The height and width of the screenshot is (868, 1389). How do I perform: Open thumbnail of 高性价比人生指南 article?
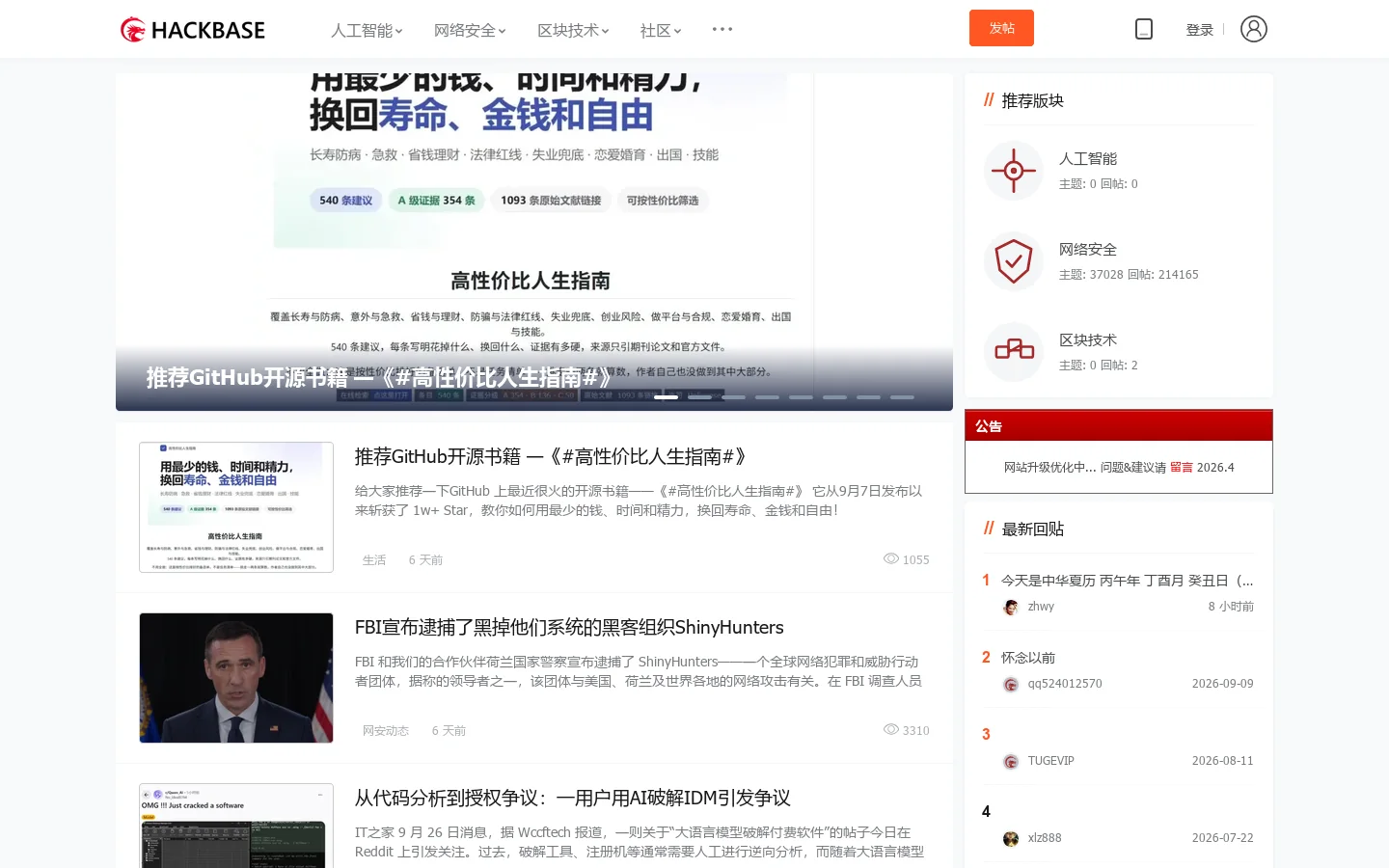[x=236, y=507]
